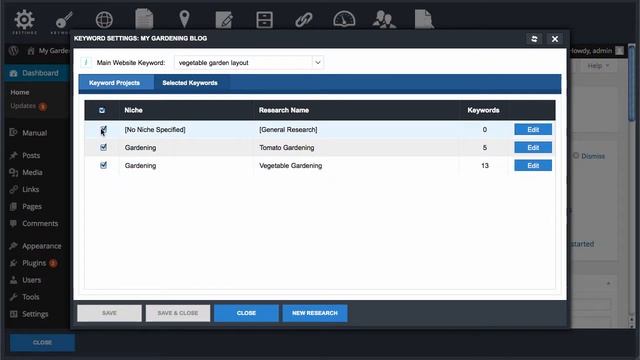Click the dialog SAVE button
This screenshot has height=360, width=640.
point(109,313)
